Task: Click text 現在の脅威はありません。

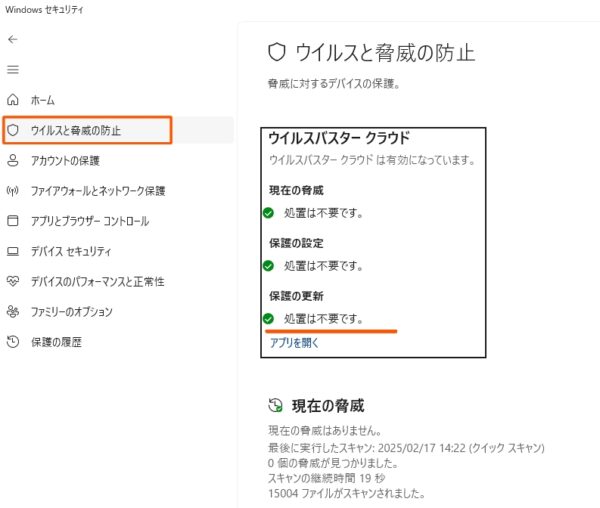Action: (325, 431)
